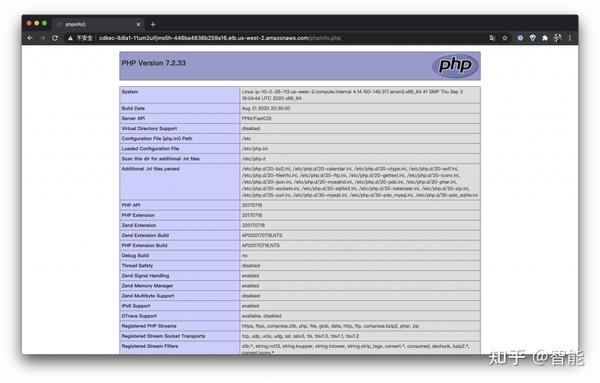600x383 pixels.
Task: Select the Zend Extension Build label
Action: point(145,235)
